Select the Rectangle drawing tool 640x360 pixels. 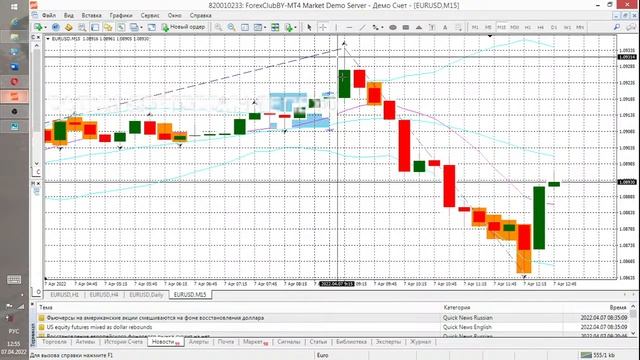pyautogui.click(x=406, y=27)
